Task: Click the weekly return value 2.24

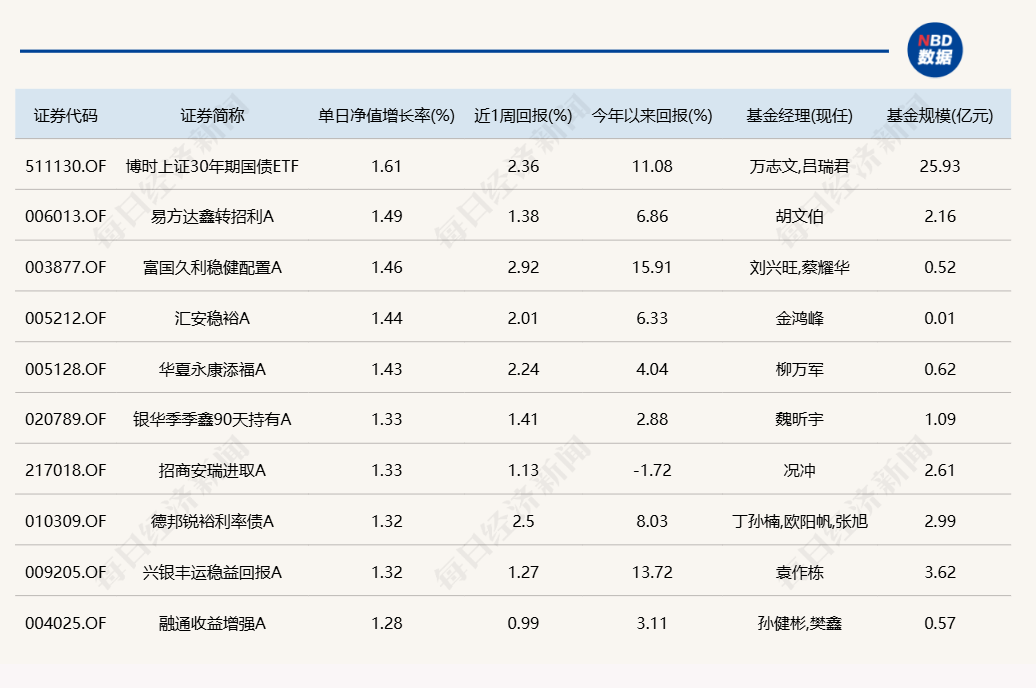Action: (x=523, y=369)
